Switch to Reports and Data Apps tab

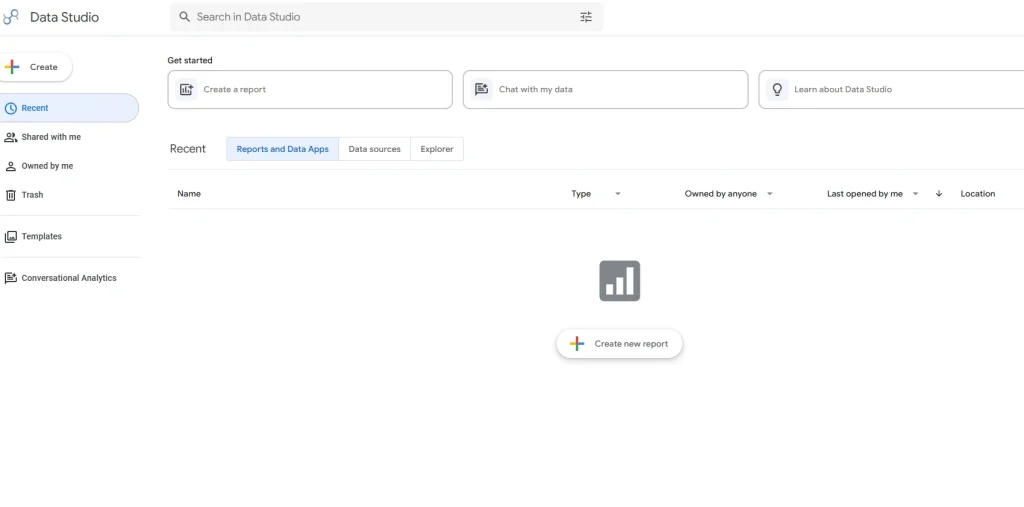282,149
